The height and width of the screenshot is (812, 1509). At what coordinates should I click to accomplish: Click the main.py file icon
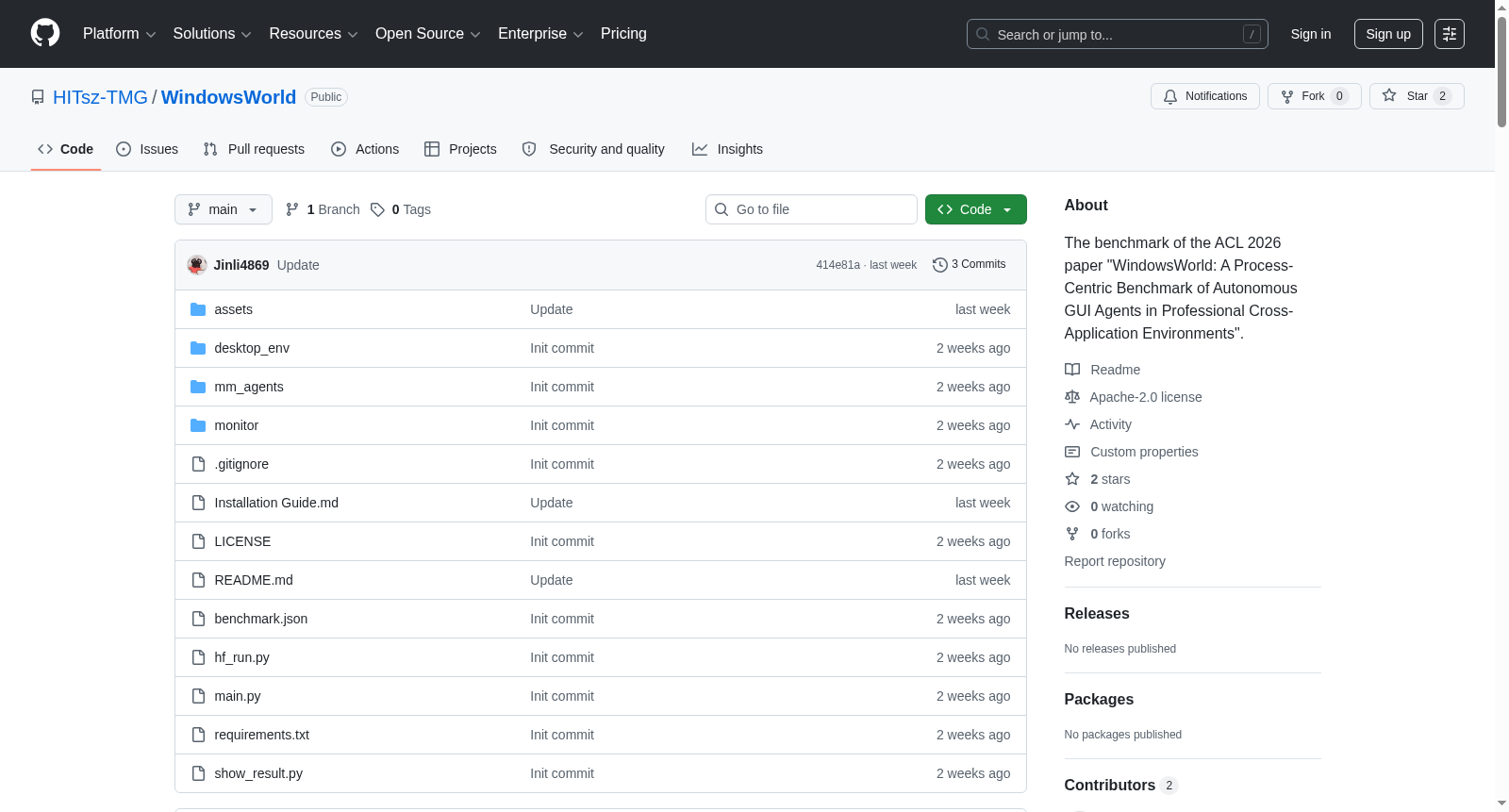[198, 696]
